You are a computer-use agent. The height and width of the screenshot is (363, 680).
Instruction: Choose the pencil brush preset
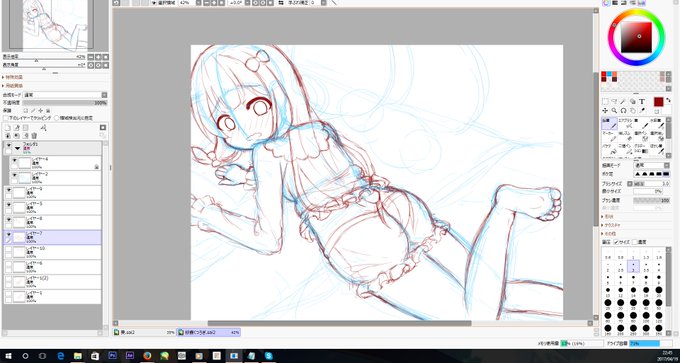(609, 124)
